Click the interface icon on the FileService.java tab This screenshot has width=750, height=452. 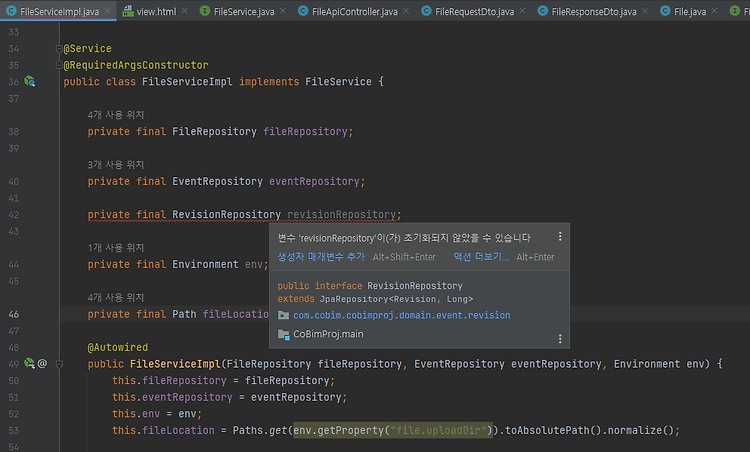205,11
